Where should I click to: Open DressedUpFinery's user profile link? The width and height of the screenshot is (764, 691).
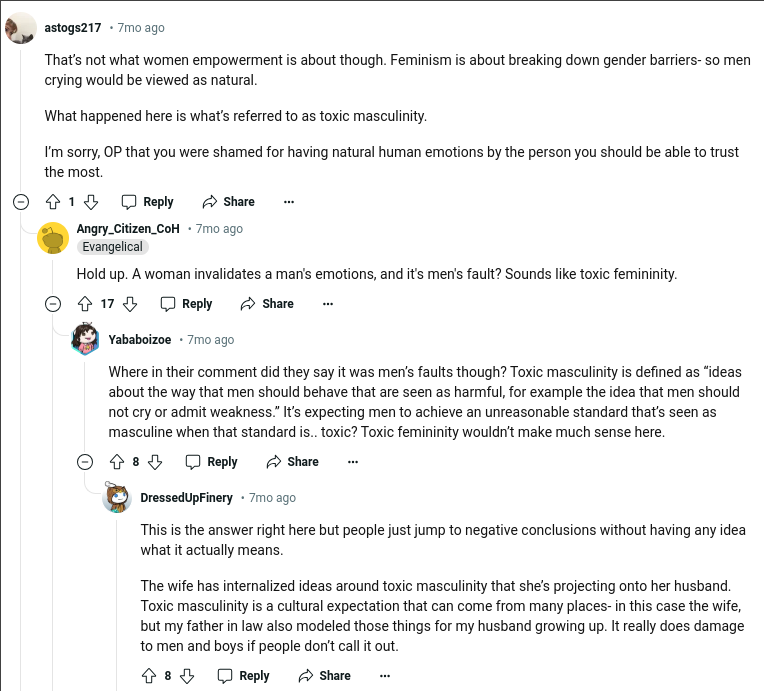coord(186,497)
